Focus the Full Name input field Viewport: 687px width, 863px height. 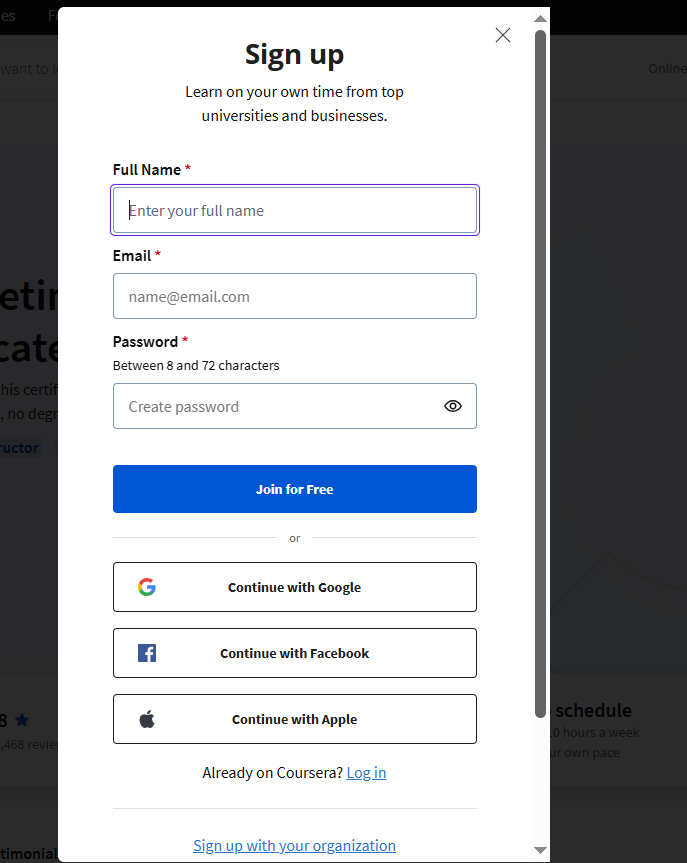[x=295, y=211]
